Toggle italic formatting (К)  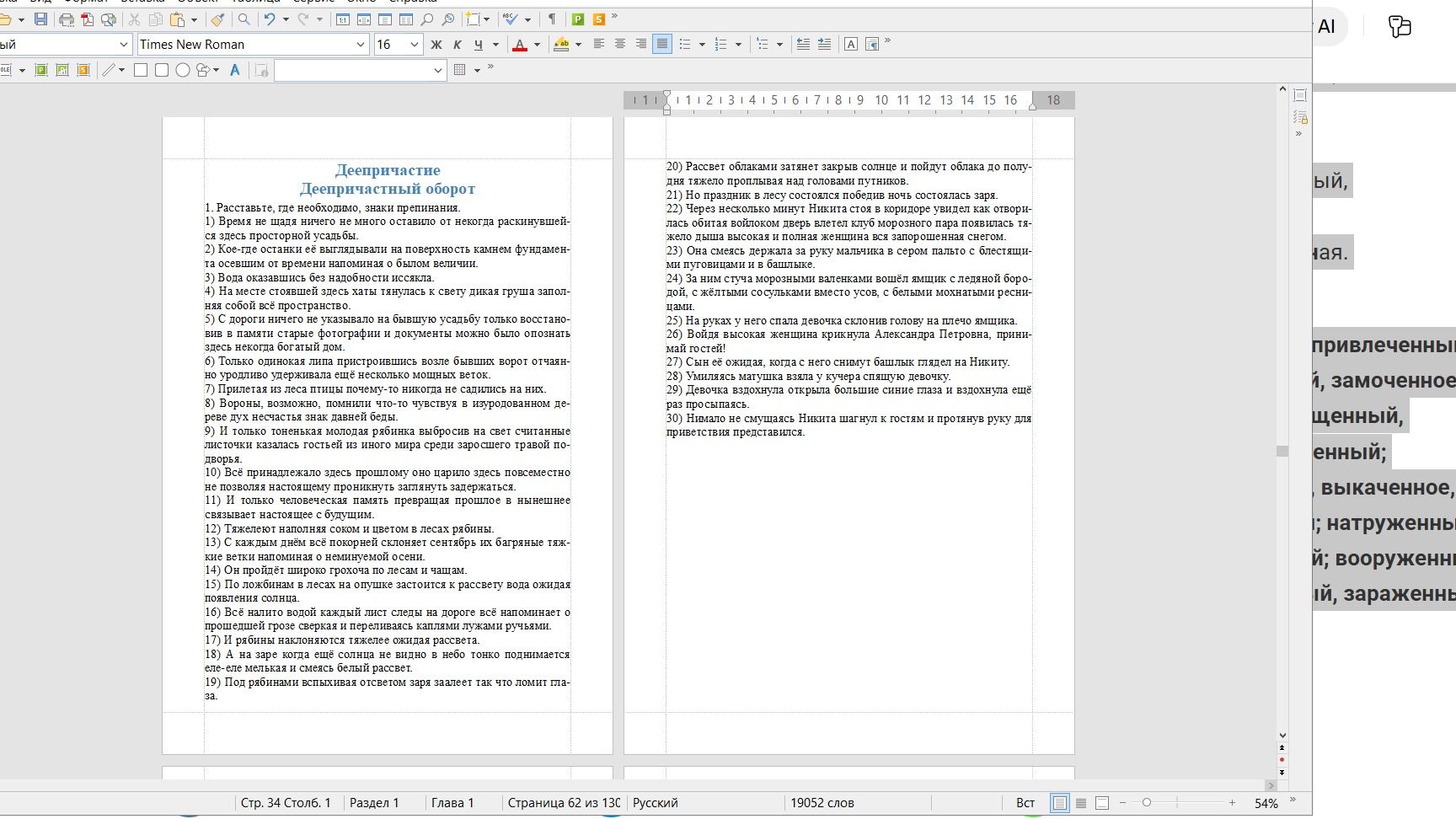[458, 44]
